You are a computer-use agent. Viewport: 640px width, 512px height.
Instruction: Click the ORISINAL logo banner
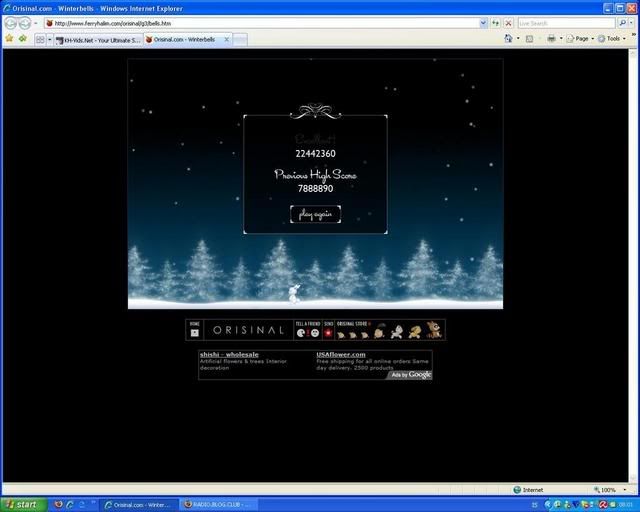coord(248,330)
